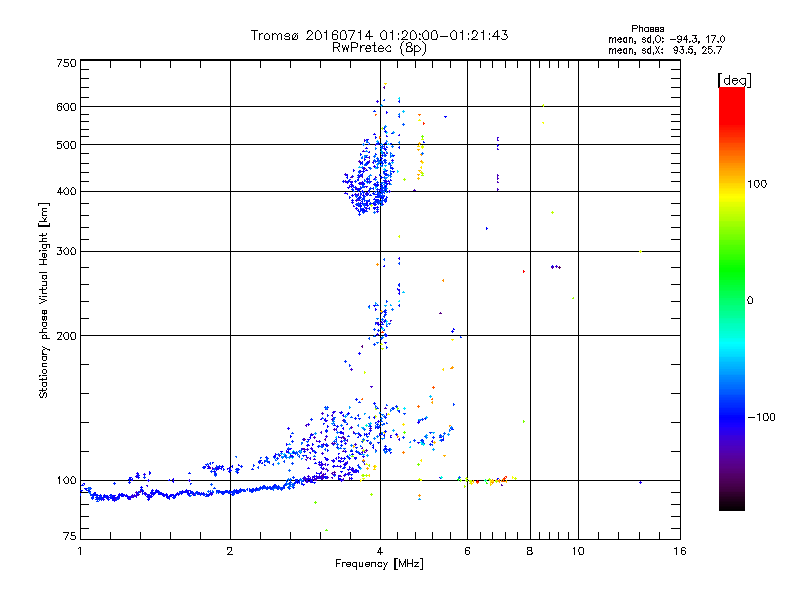Click y-axis tick label '200'
The image size is (800, 600).
66,336
